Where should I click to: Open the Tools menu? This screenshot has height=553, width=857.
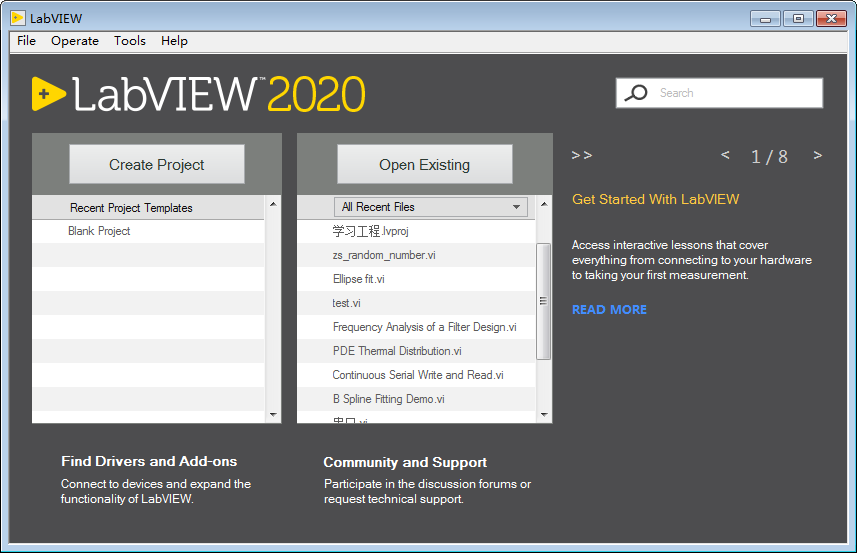click(x=130, y=41)
